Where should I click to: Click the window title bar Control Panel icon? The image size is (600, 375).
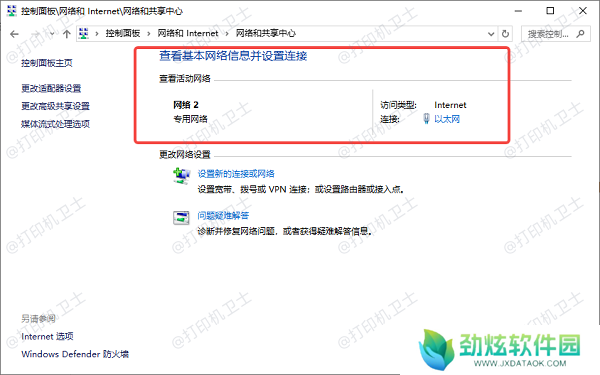[12, 11]
